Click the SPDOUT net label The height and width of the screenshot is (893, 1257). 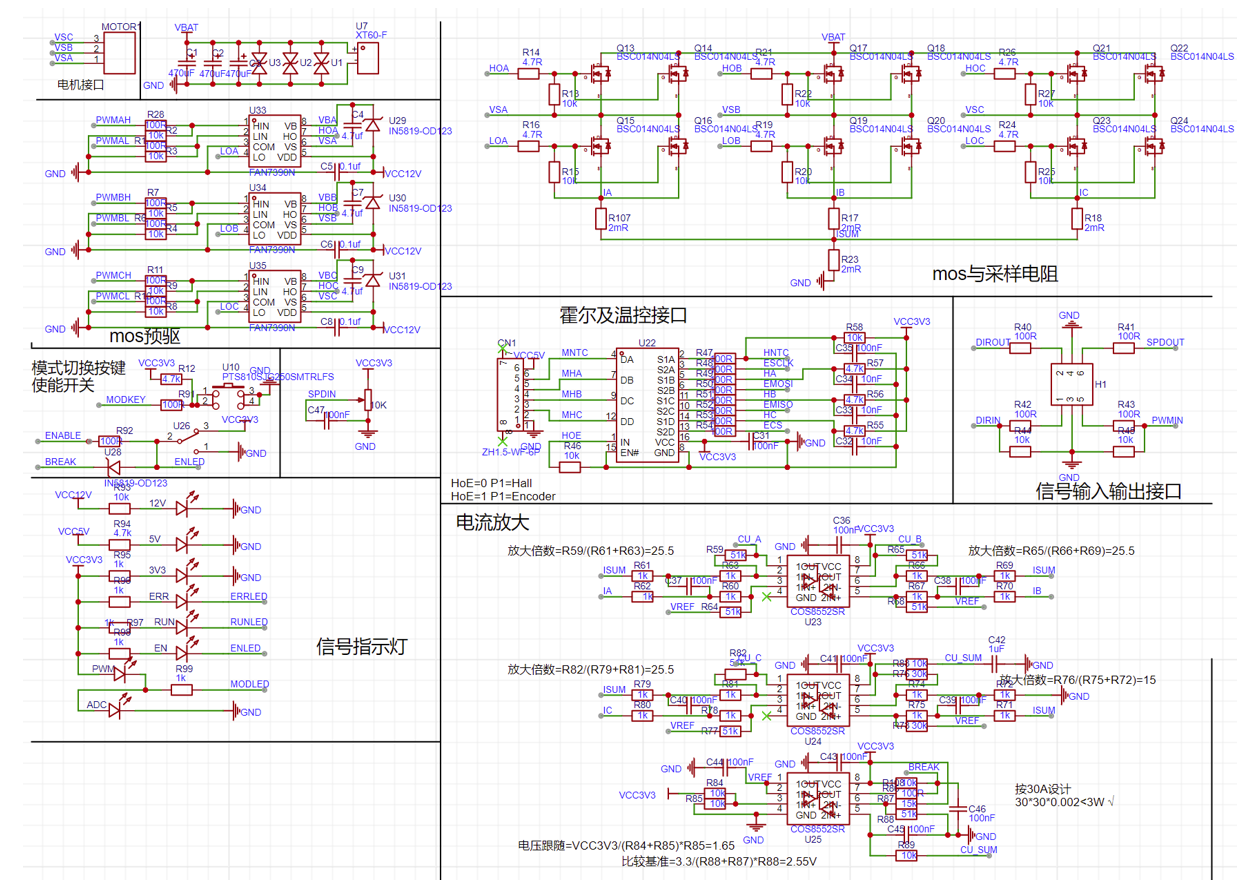click(x=1165, y=342)
